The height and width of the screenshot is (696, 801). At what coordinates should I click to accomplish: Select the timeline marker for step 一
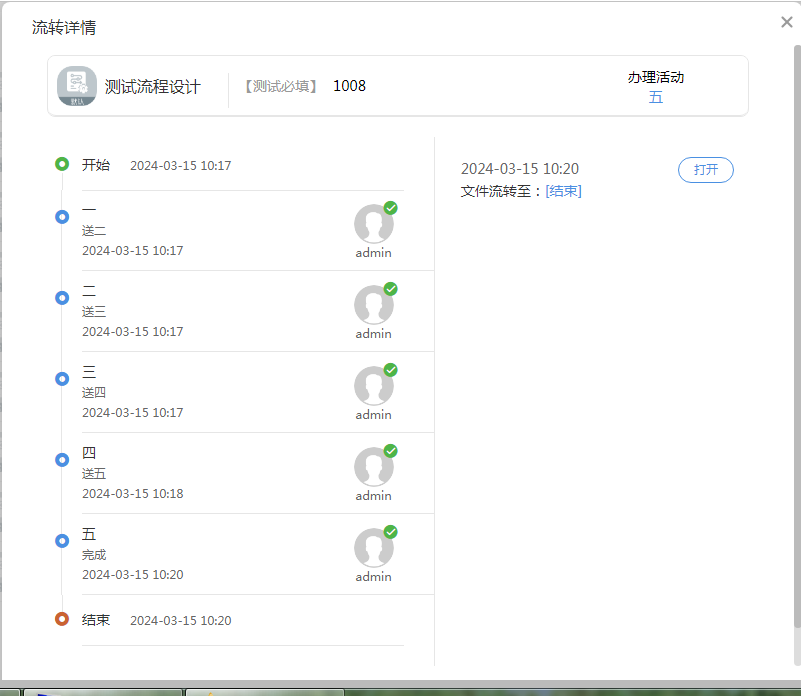62,217
